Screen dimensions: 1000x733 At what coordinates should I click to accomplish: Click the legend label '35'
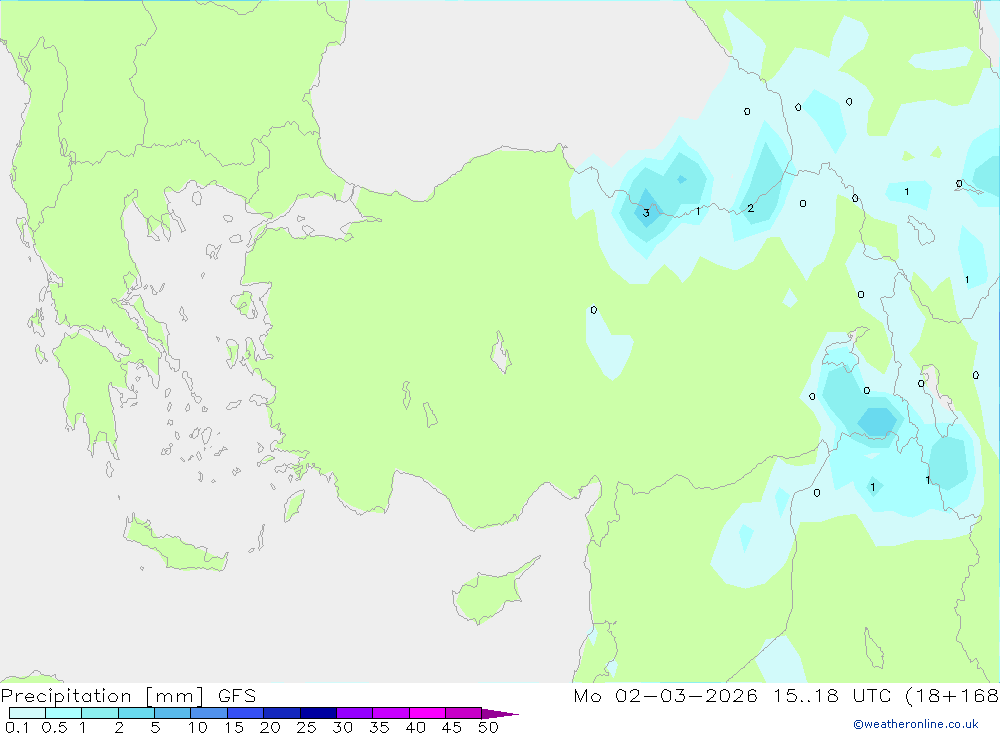point(379,727)
